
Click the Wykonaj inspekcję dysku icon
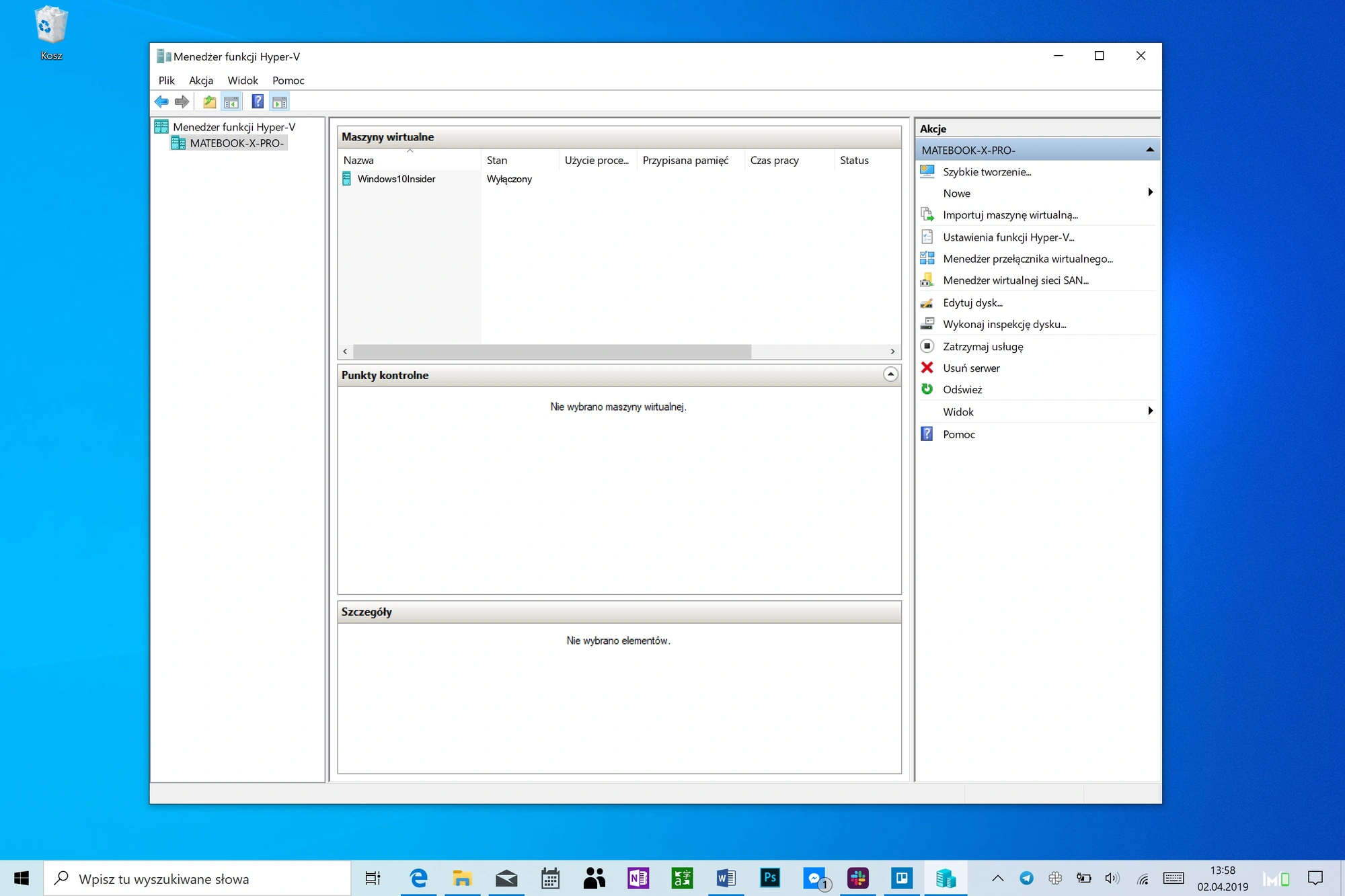click(x=927, y=324)
